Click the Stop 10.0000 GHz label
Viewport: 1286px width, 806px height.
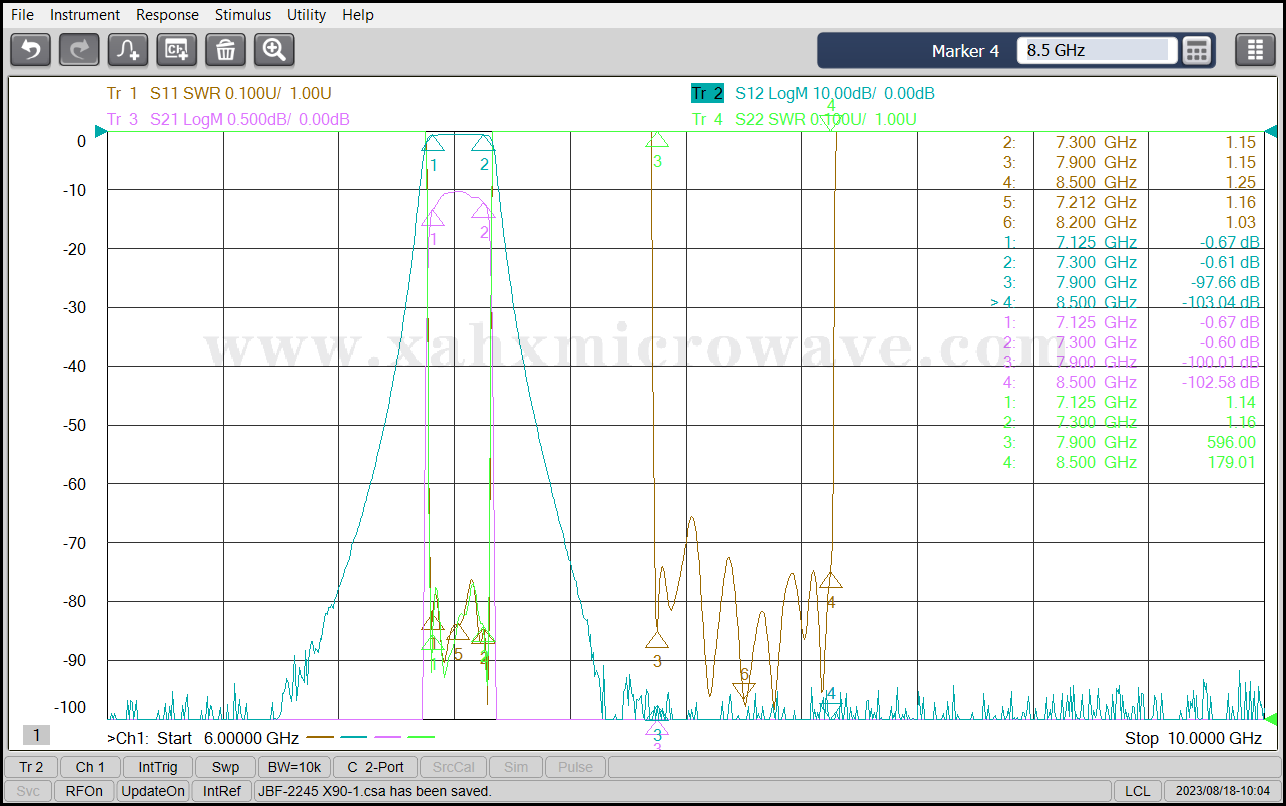click(x=1193, y=738)
